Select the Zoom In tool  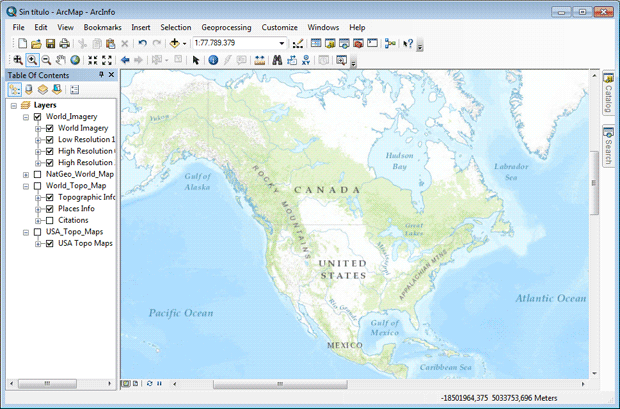coord(32,60)
